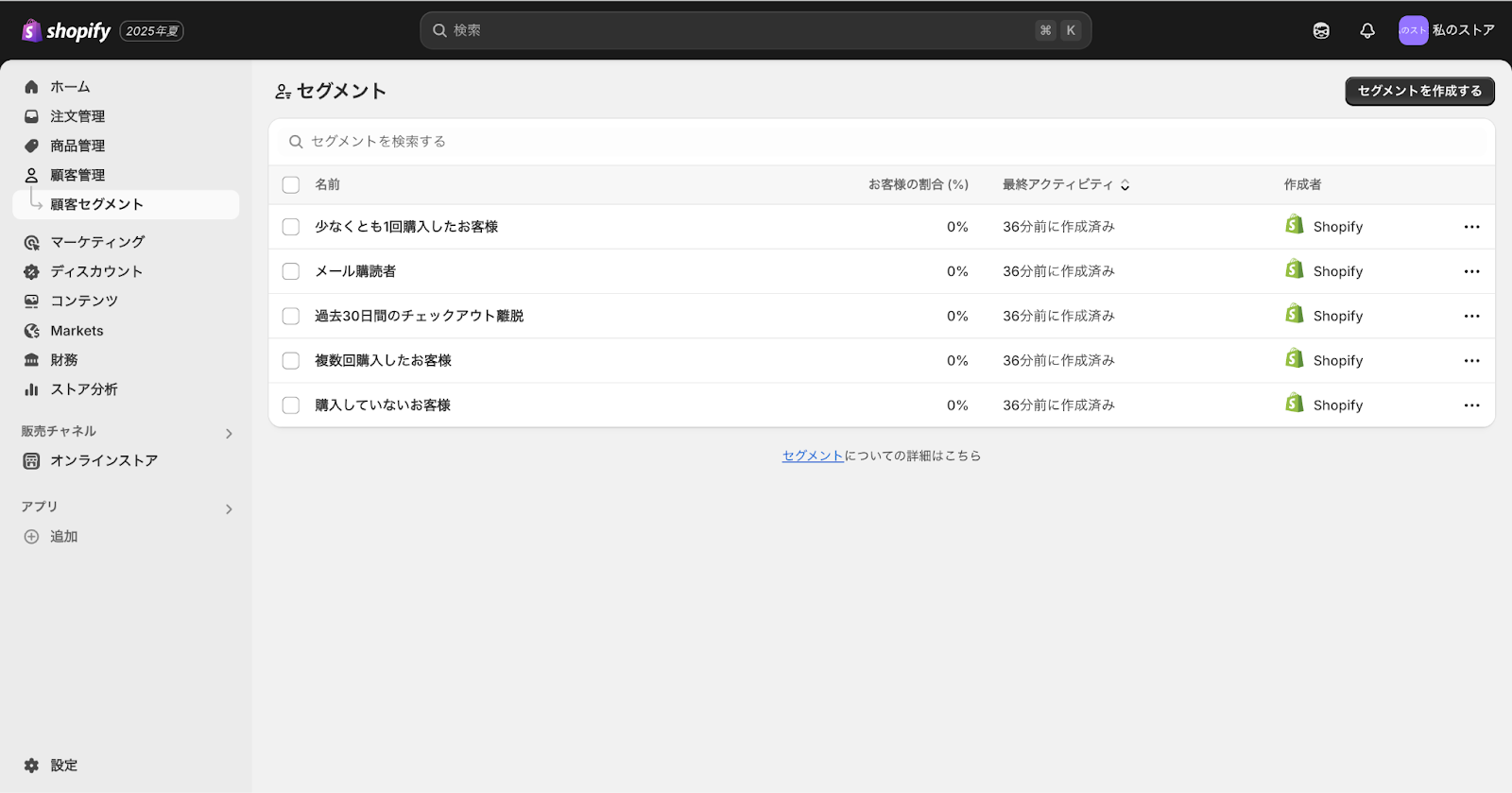Check the 少なくとも1回購入したお客様 row checkbox

point(291,227)
